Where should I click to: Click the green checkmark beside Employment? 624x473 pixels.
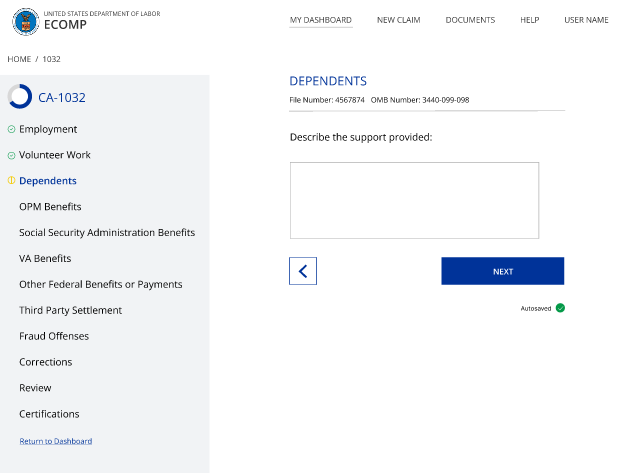click(12, 129)
